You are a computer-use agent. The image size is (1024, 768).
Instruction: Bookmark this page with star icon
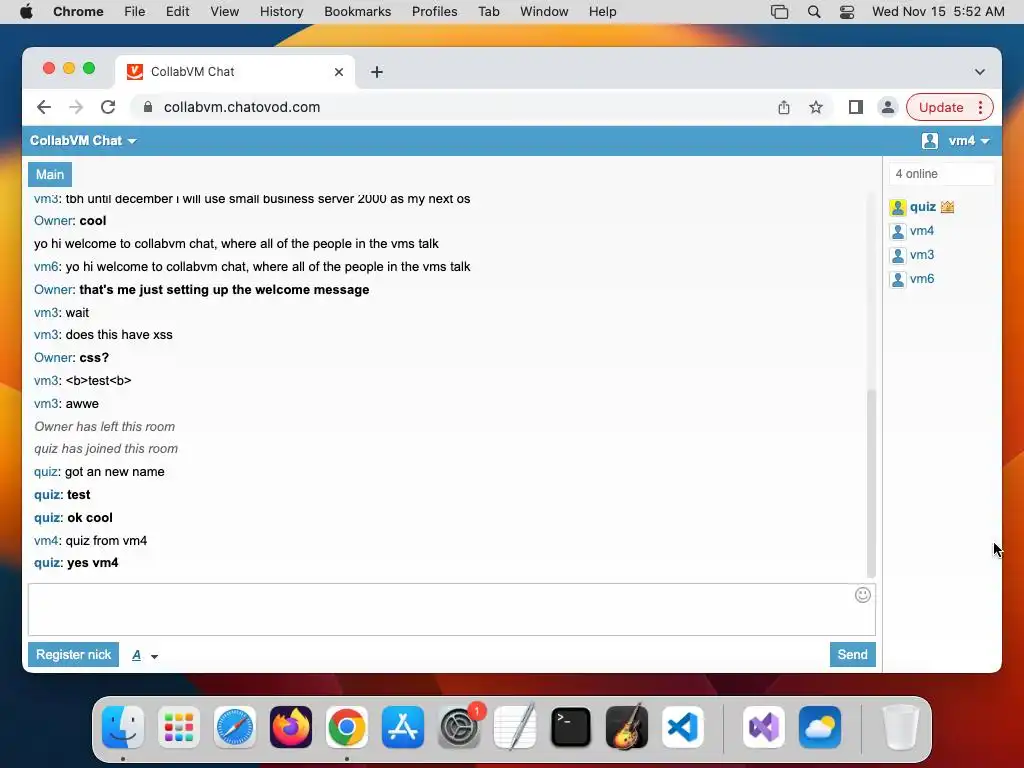click(816, 107)
